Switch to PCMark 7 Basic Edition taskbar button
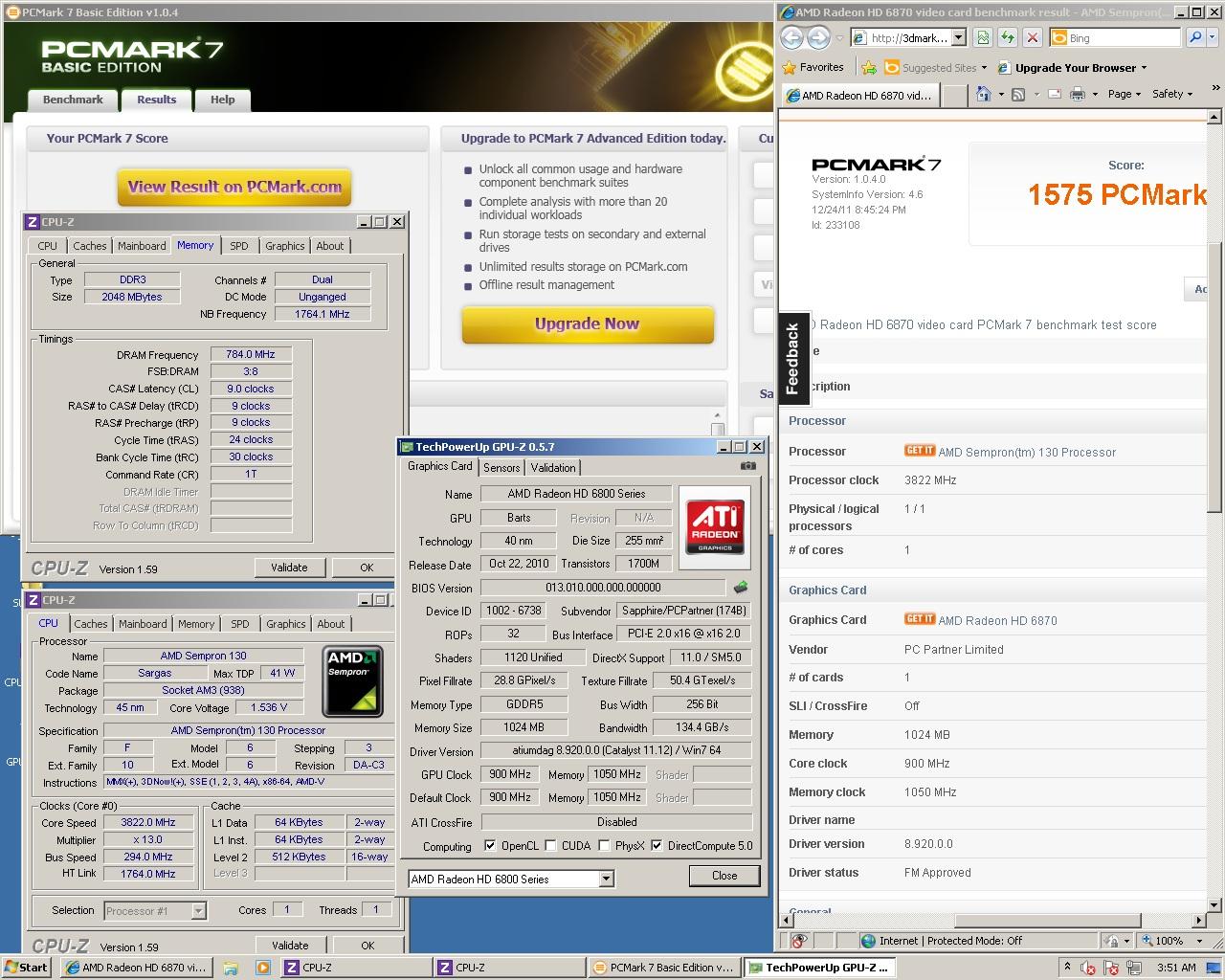The height and width of the screenshot is (980, 1225). coord(663,968)
